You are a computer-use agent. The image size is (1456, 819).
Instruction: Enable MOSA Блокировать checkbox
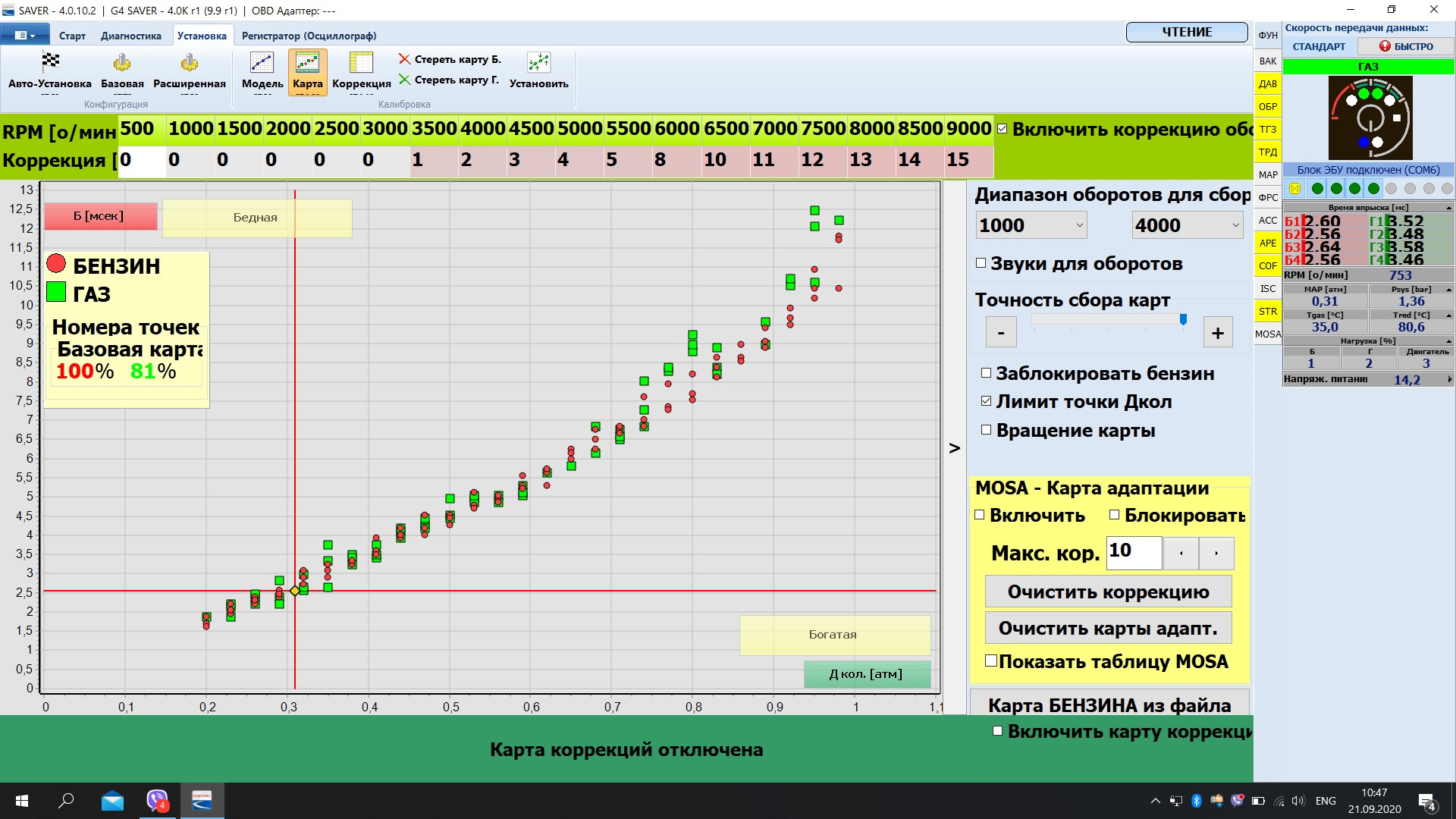(x=1114, y=515)
